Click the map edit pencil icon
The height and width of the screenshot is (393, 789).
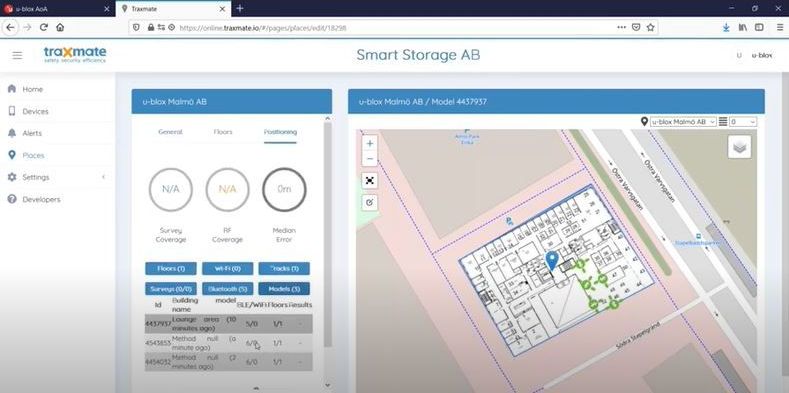pyautogui.click(x=370, y=202)
